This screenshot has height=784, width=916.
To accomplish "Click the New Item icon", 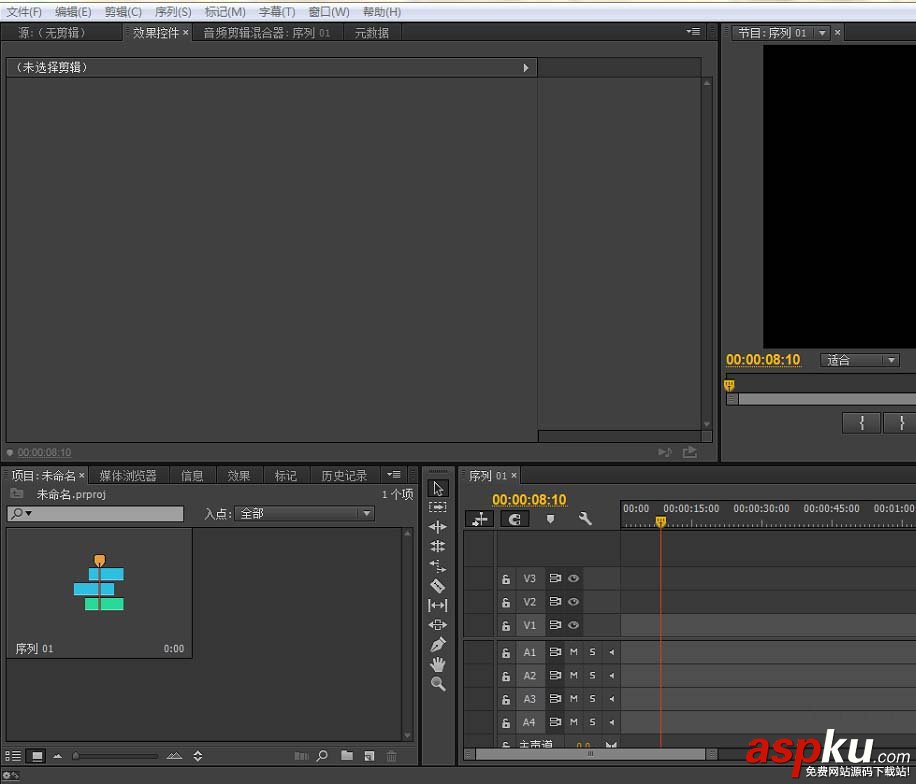I will pos(369,756).
